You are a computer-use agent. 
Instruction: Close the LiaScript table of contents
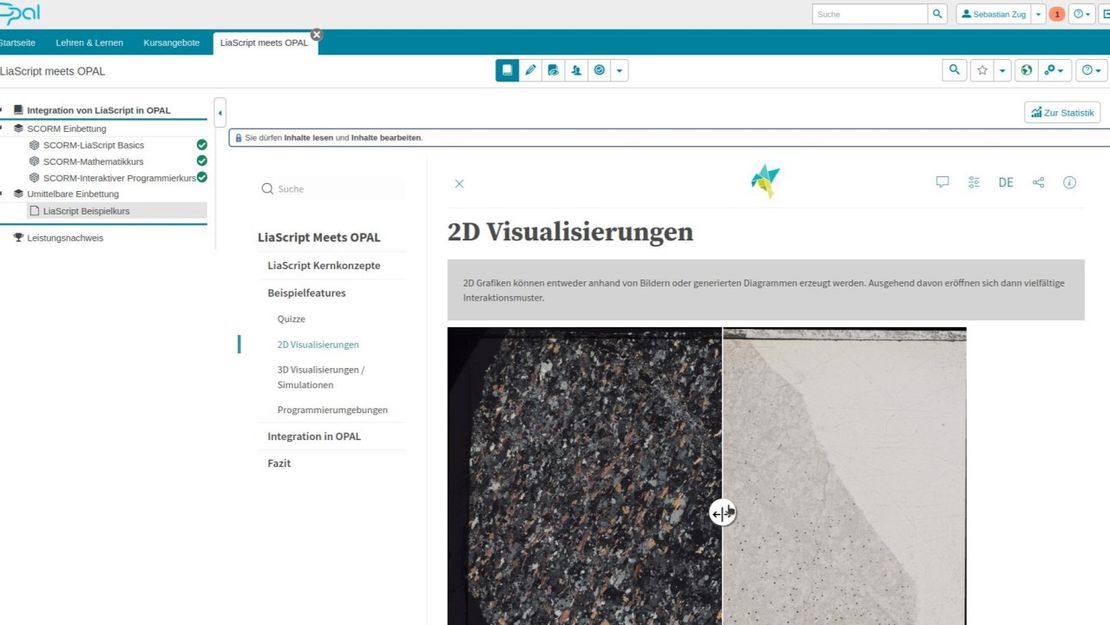click(x=459, y=184)
